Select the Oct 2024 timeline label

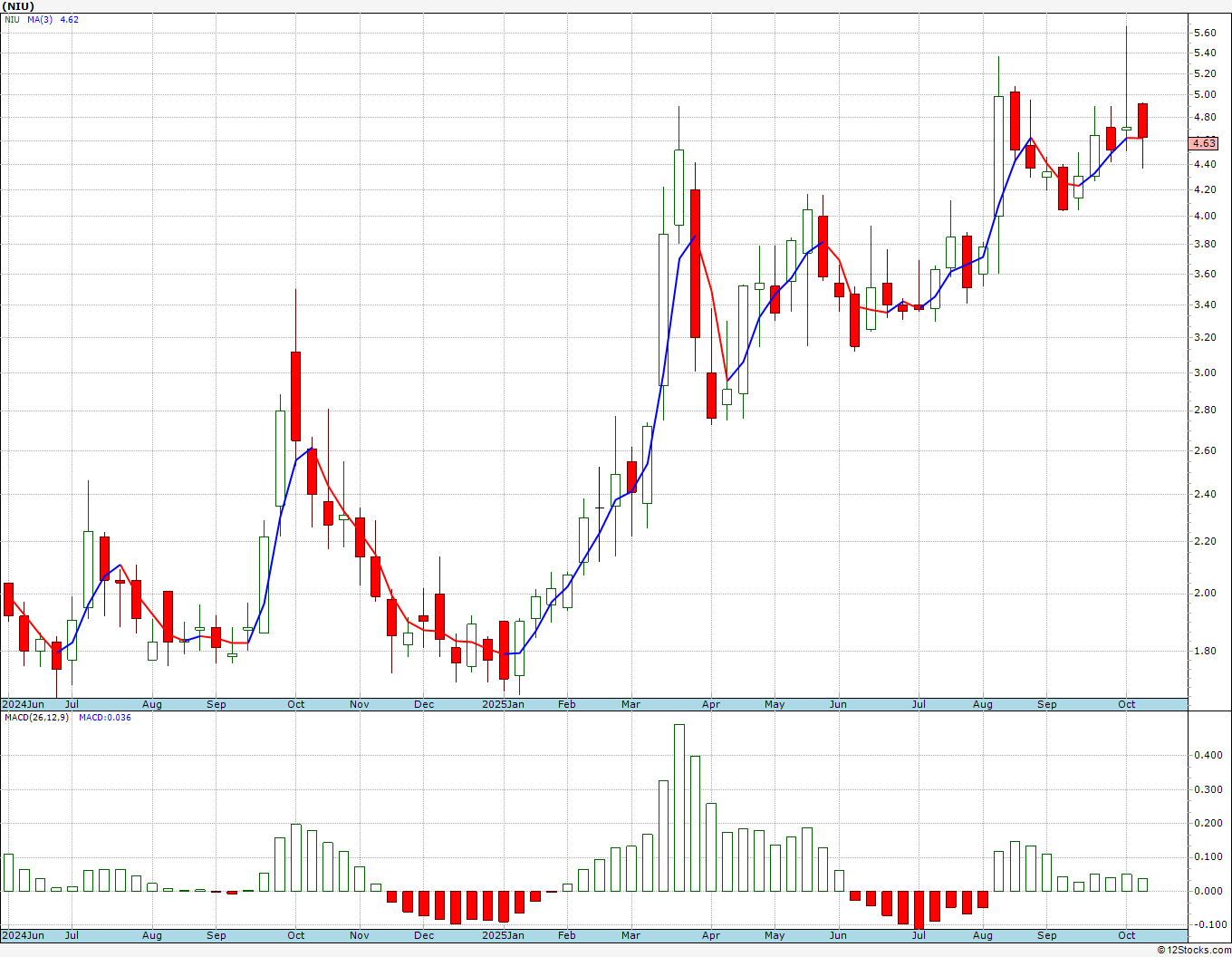pyautogui.click(x=295, y=704)
